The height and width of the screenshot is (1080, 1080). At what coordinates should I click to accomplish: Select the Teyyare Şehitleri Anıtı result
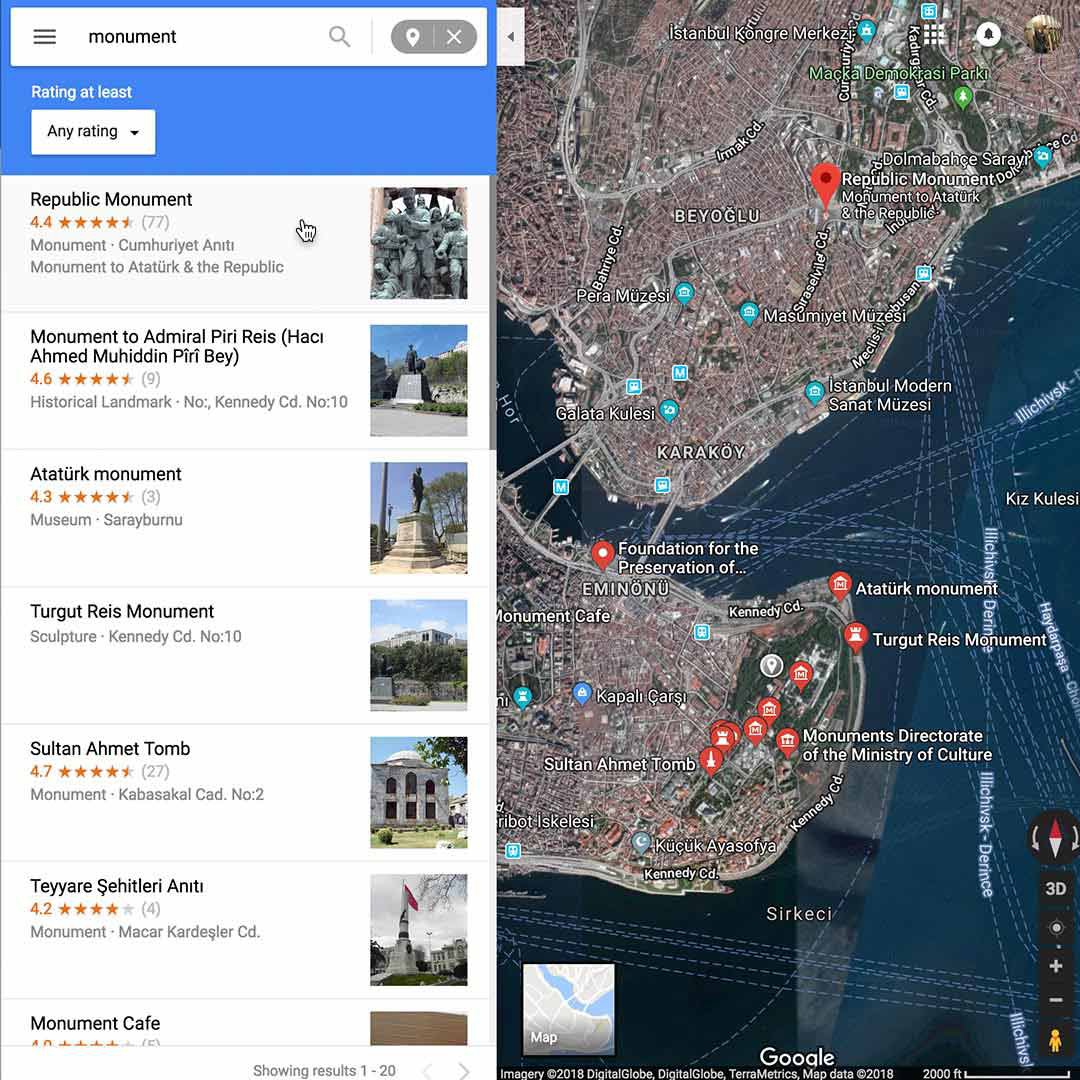click(245, 929)
